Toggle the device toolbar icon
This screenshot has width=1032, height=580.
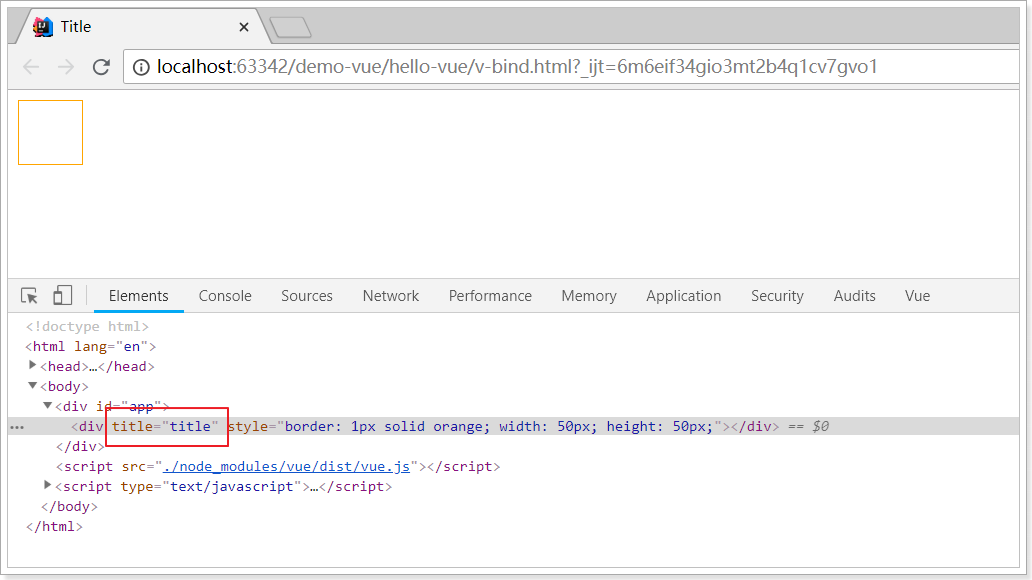(x=63, y=295)
